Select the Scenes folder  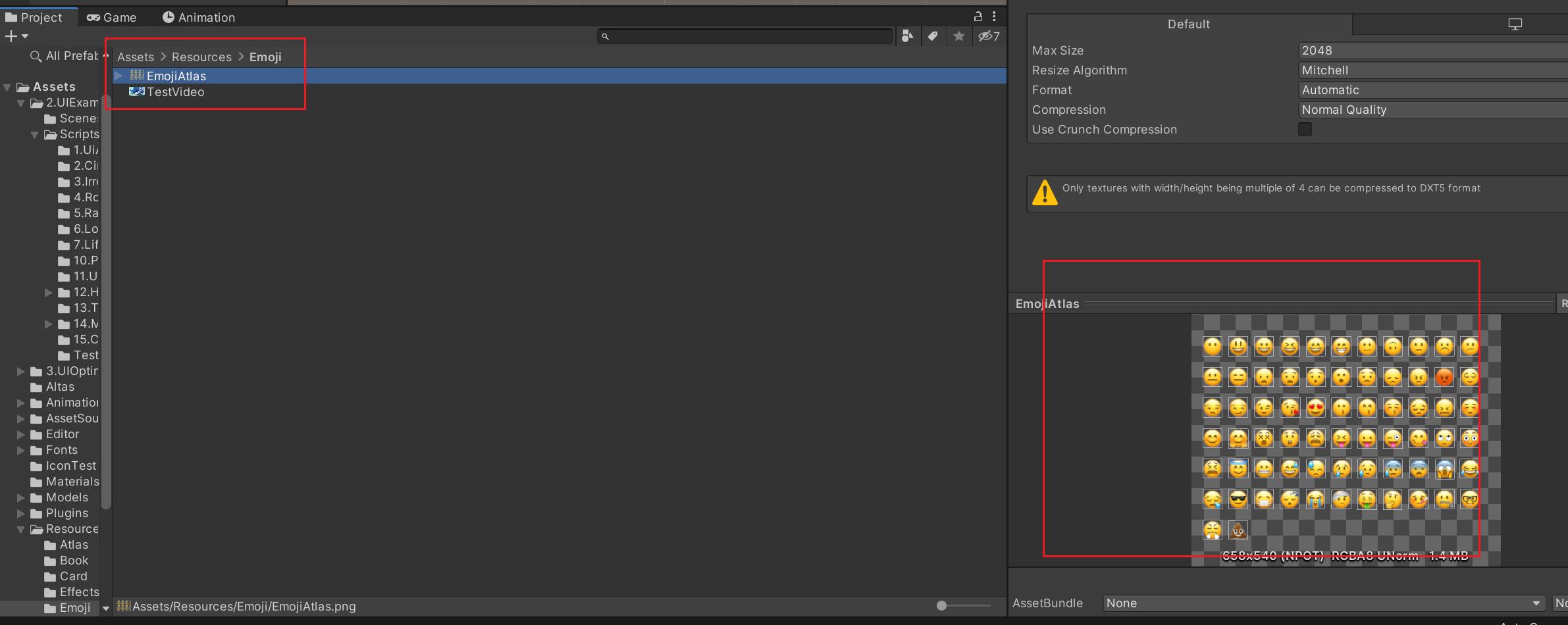click(x=71, y=118)
